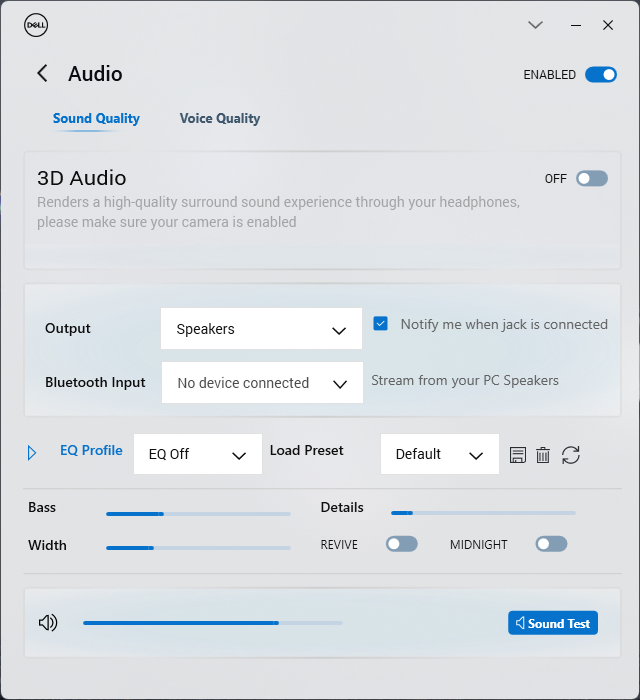This screenshot has height=700, width=640.
Task: Click the 3D Audio heading
Action: pyautogui.click(x=82, y=178)
